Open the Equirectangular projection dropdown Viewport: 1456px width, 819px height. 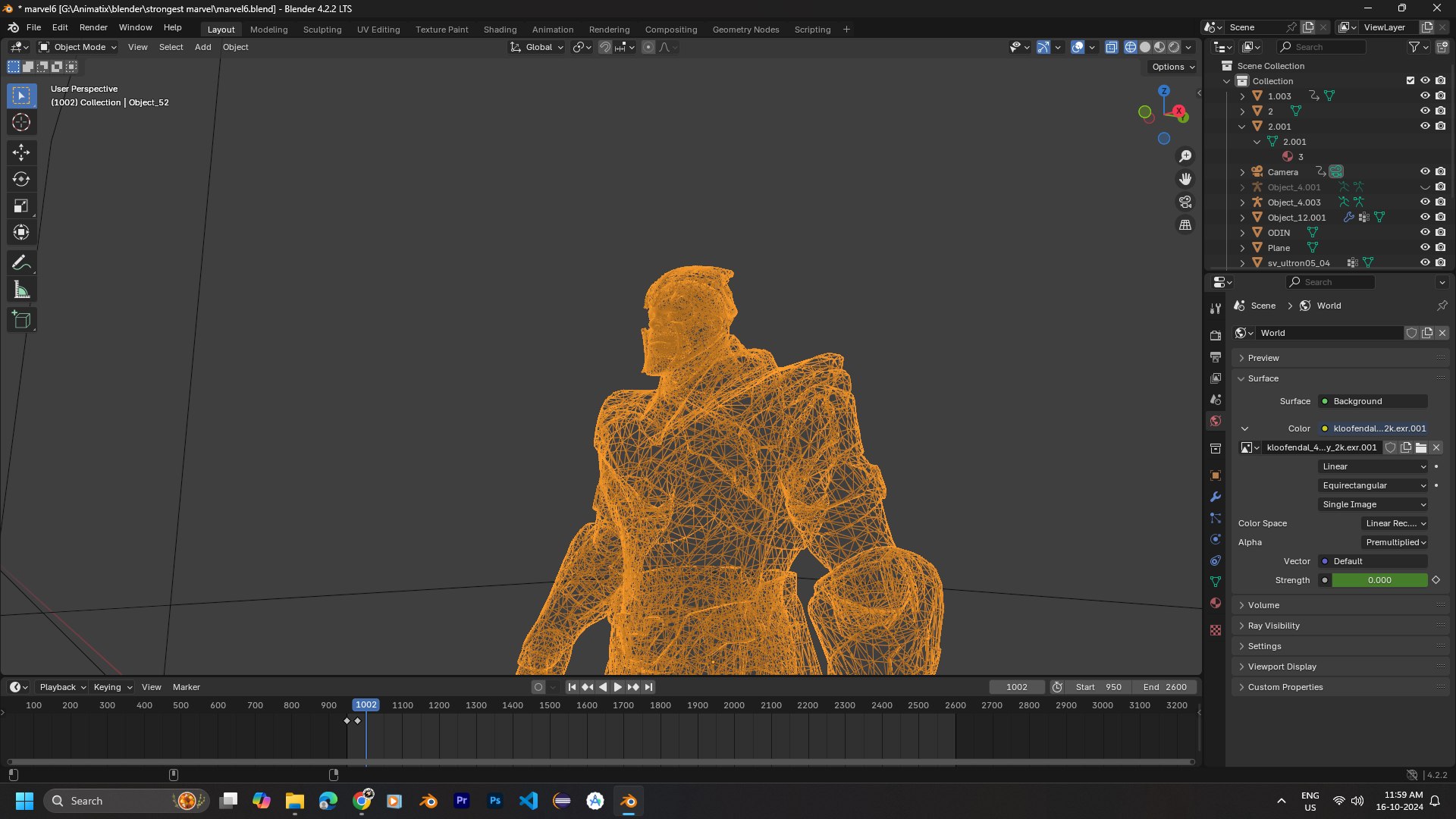[1373, 485]
